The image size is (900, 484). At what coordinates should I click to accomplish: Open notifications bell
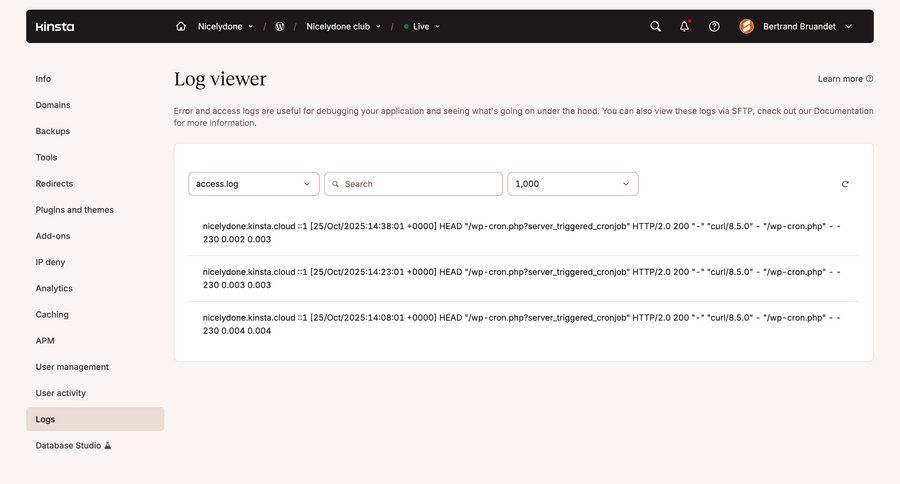(684, 26)
